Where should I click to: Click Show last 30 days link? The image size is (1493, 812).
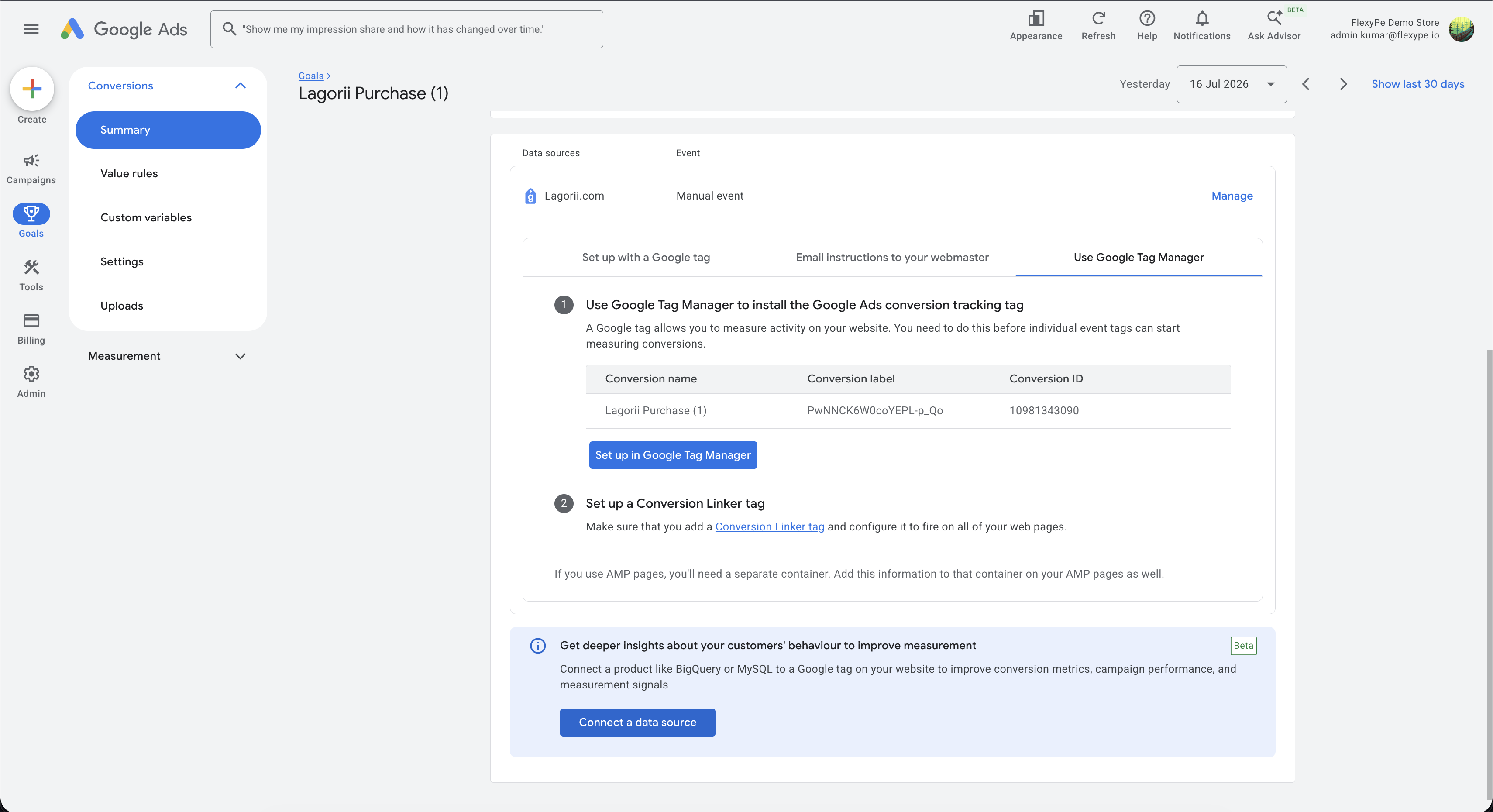[1417, 84]
